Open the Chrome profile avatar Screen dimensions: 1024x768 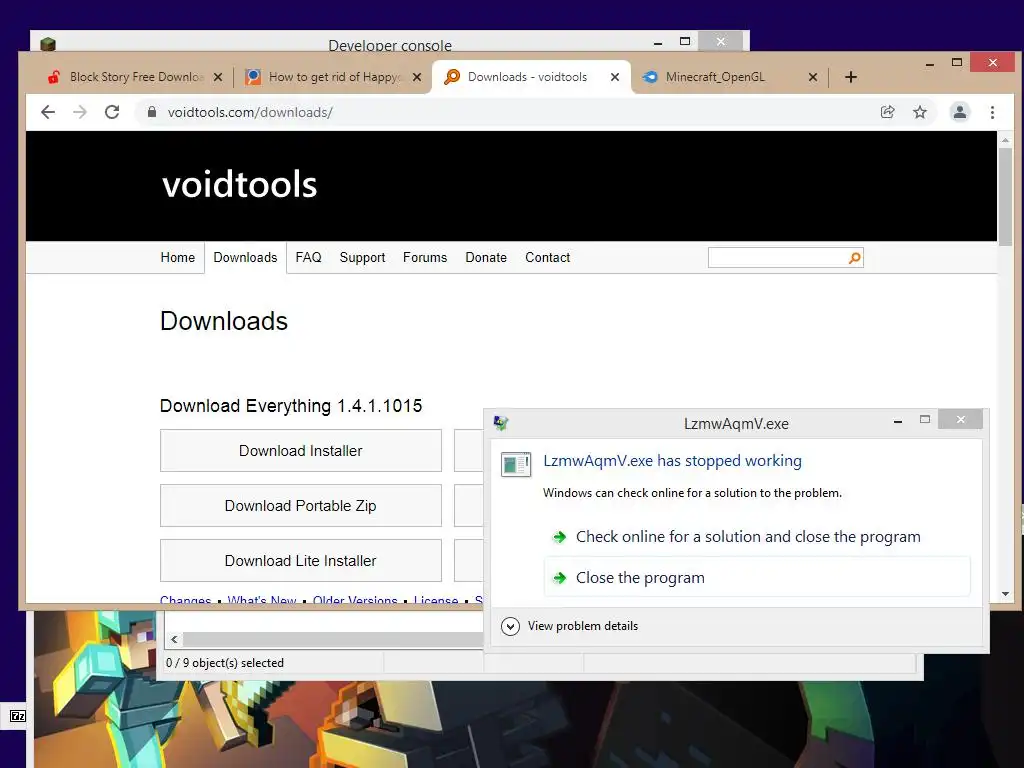(x=959, y=112)
